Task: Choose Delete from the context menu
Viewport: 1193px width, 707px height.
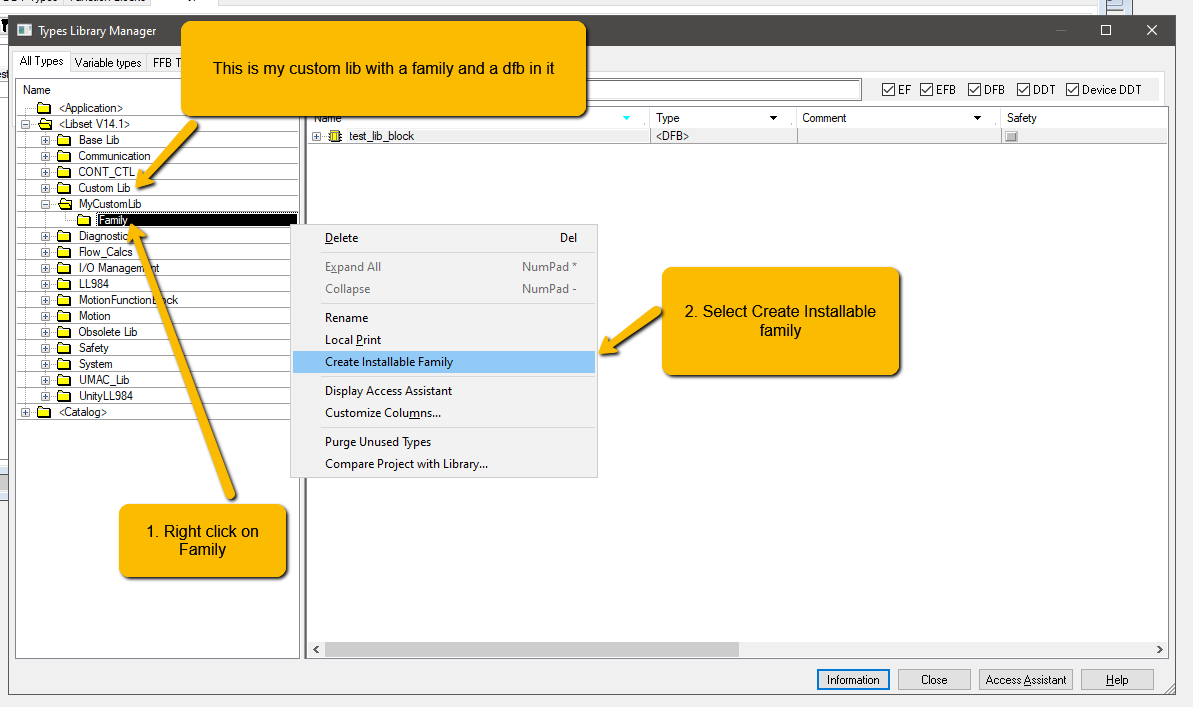Action: click(x=444, y=238)
